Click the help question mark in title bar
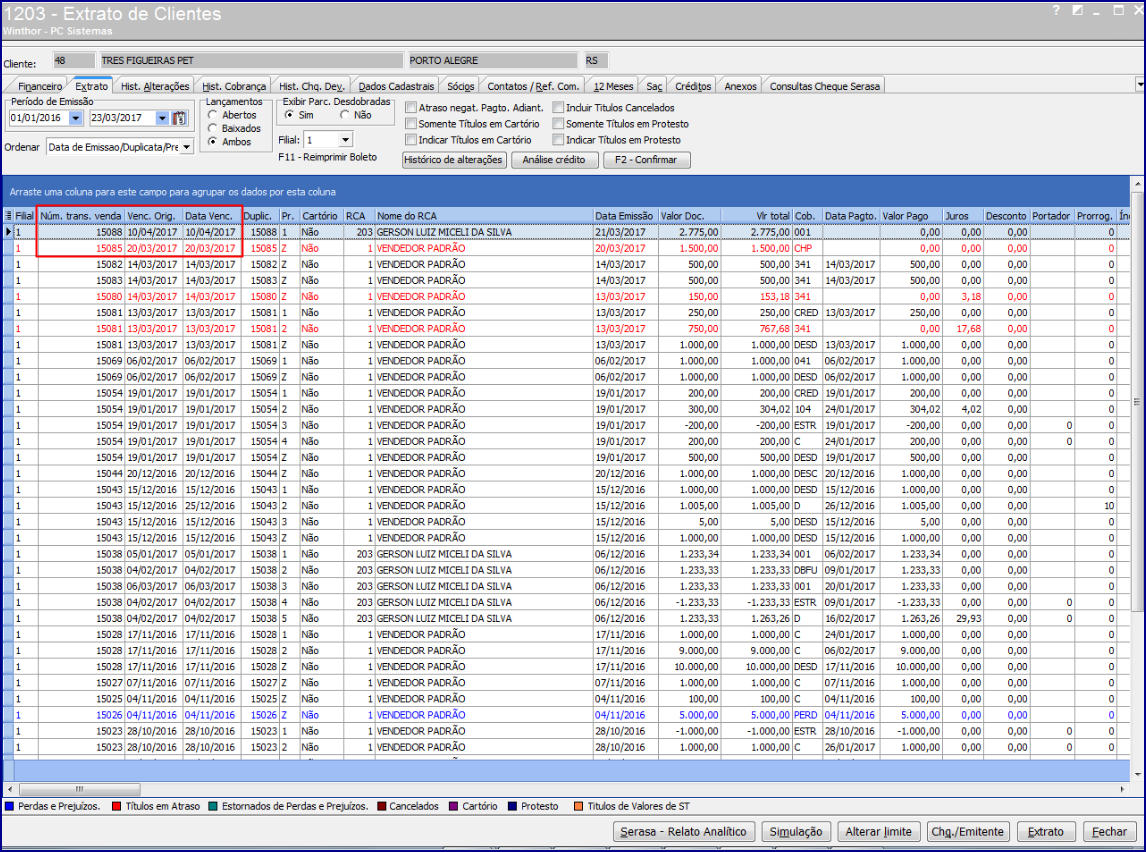The height and width of the screenshot is (852, 1146). click(x=1056, y=10)
